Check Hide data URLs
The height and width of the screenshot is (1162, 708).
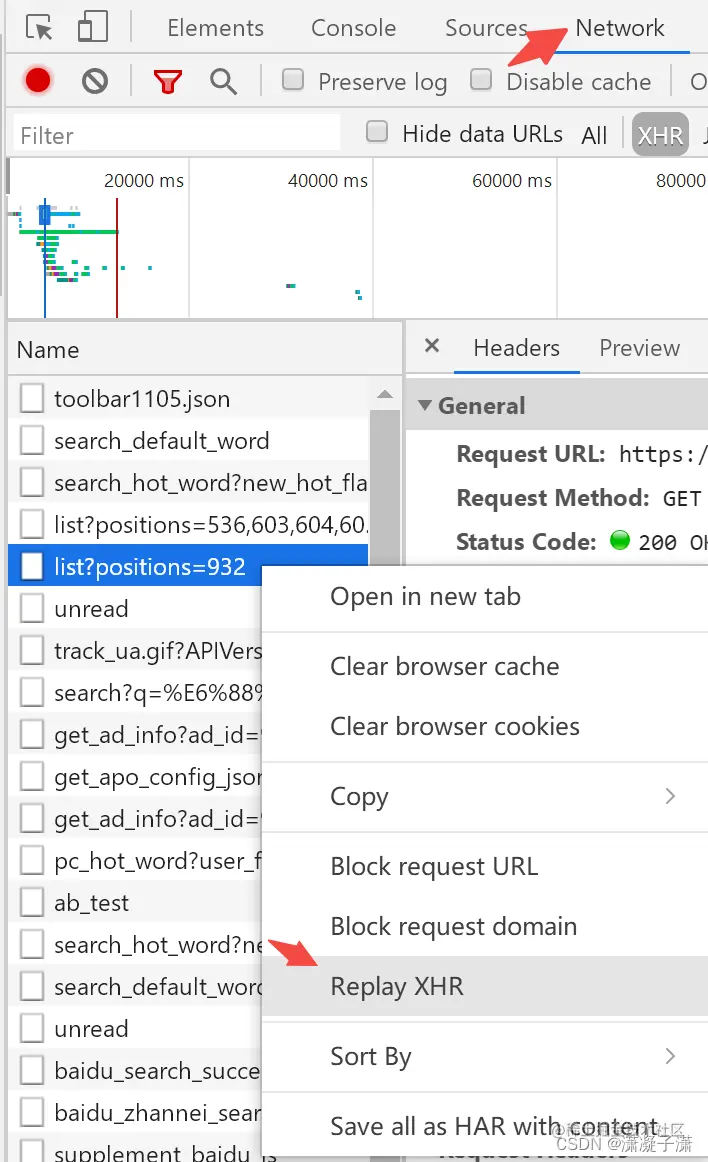click(377, 132)
